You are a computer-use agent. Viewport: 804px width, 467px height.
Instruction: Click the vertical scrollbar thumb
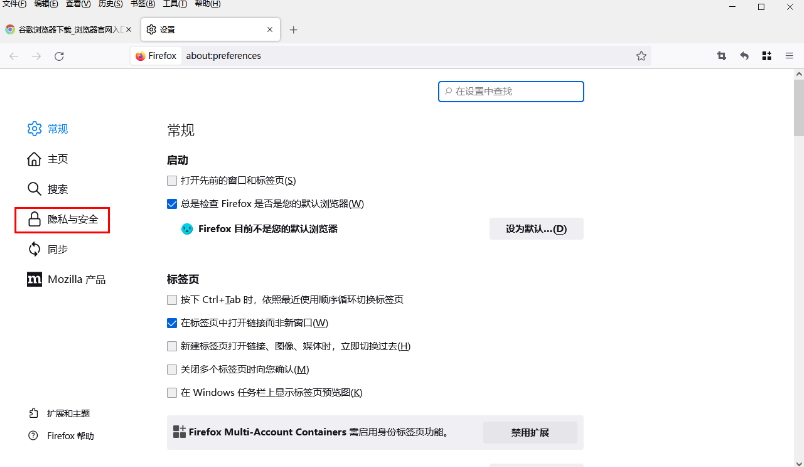[799, 108]
